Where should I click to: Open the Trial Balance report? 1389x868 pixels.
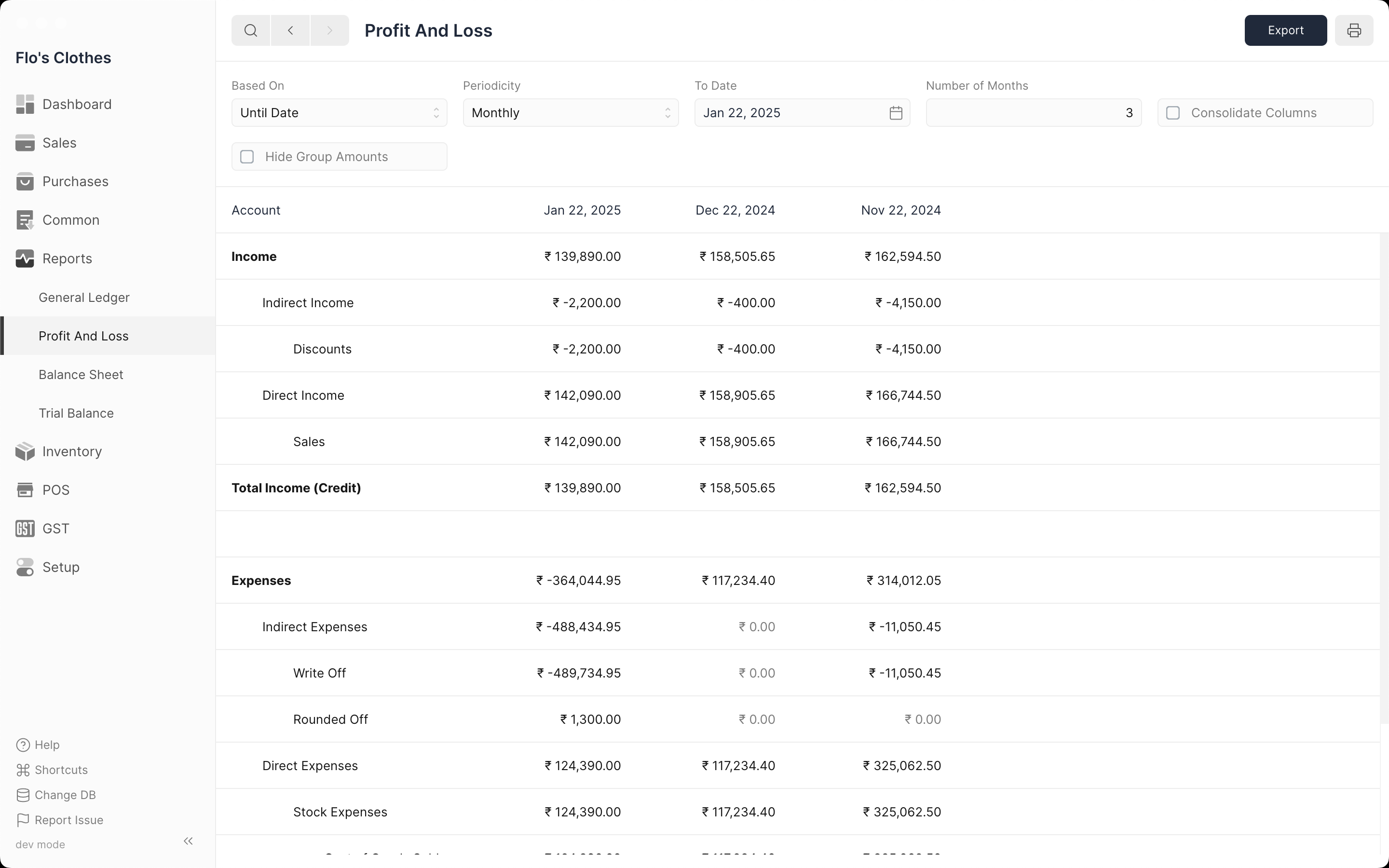pyautogui.click(x=76, y=413)
